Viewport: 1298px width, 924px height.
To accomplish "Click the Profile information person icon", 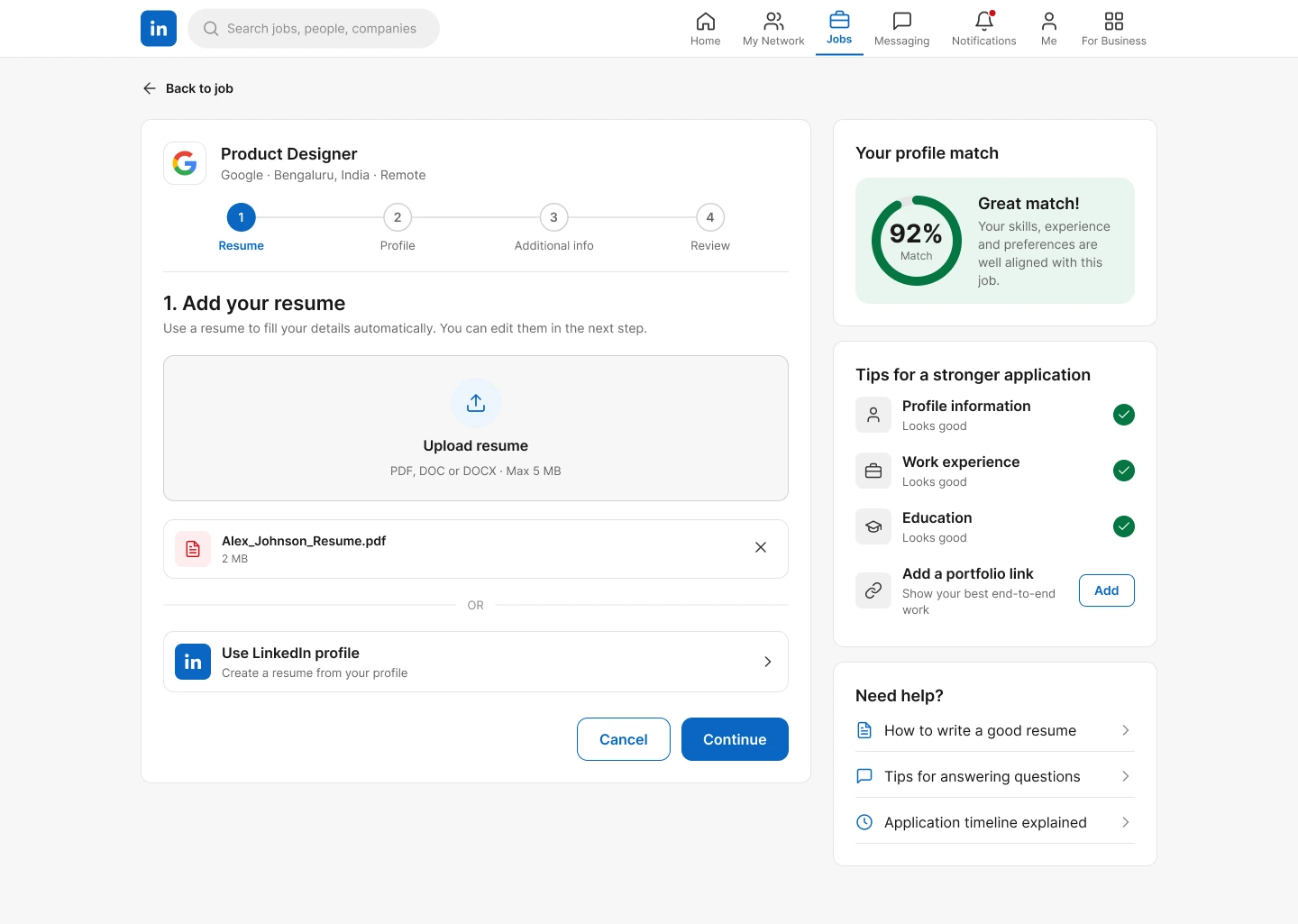I will pyautogui.click(x=873, y=415).
